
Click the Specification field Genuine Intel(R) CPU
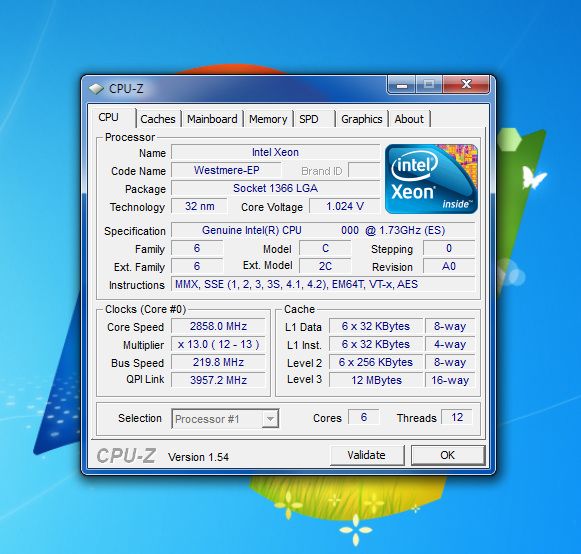tap(323, 230)
